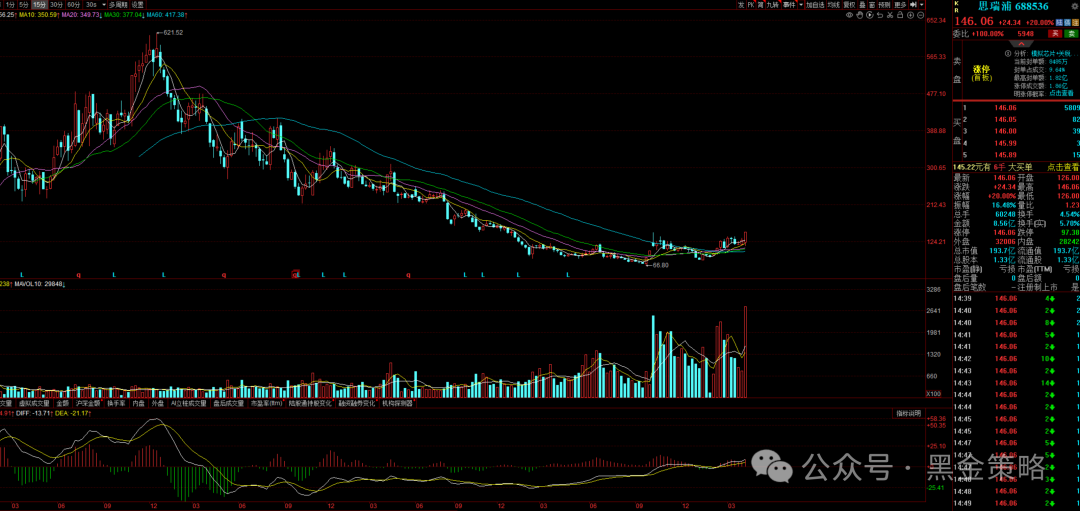The width and height of the screenshot is (1080, 511).
Task: Click the 621.52 high price label
Action: tap(172, 32)
